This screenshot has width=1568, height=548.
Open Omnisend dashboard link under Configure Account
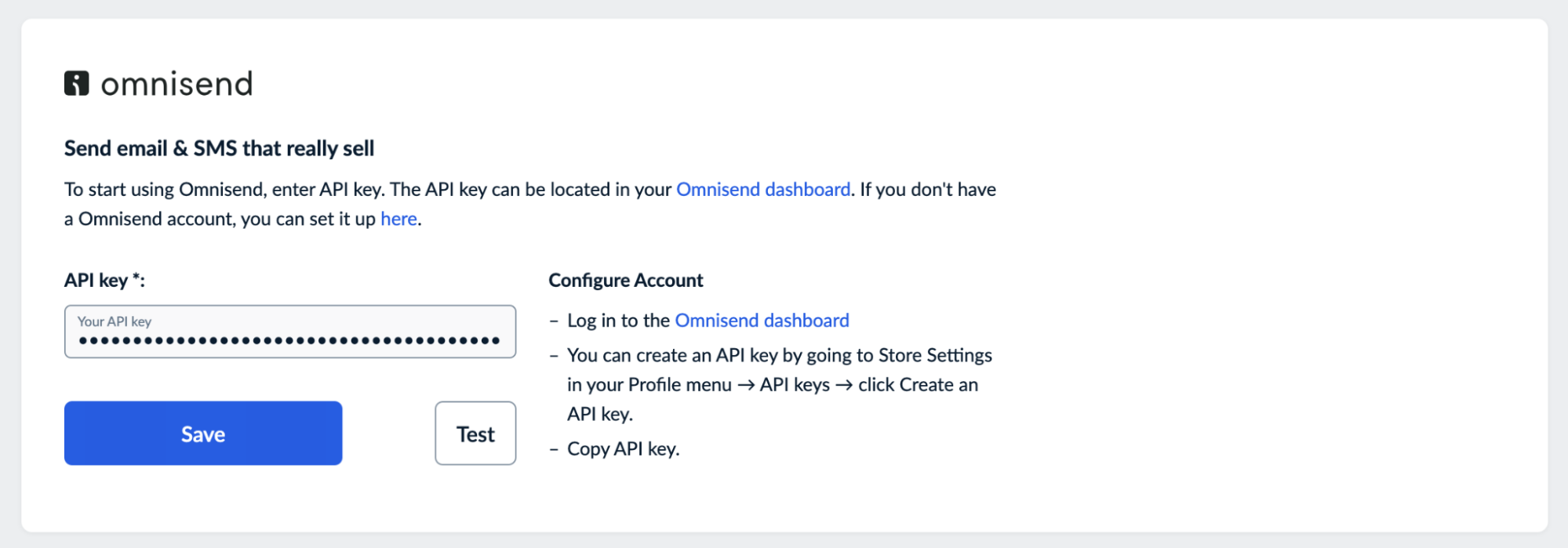click(x=762, y=321)
